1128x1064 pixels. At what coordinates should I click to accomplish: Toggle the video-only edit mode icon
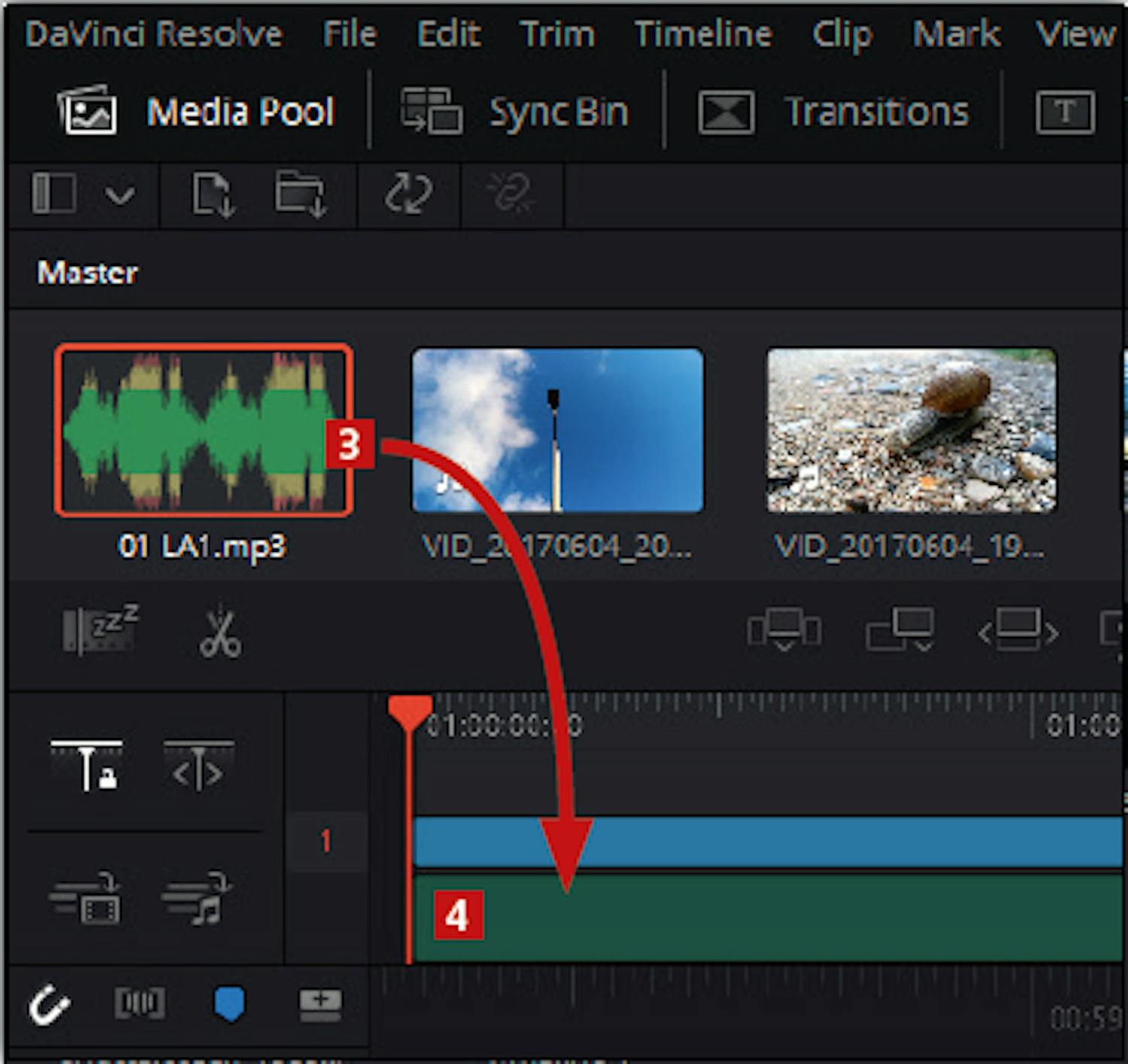(x=85, y=899)
